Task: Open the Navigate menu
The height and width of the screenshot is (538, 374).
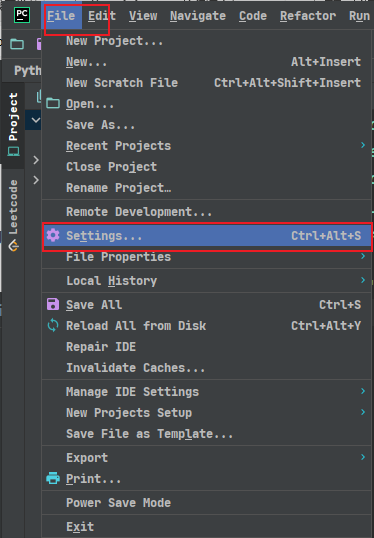Action: point(198,16)
